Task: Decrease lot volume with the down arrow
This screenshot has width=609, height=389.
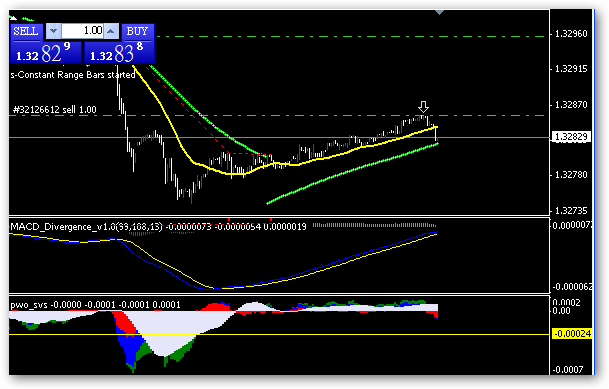Action: (x=54, y=31)
